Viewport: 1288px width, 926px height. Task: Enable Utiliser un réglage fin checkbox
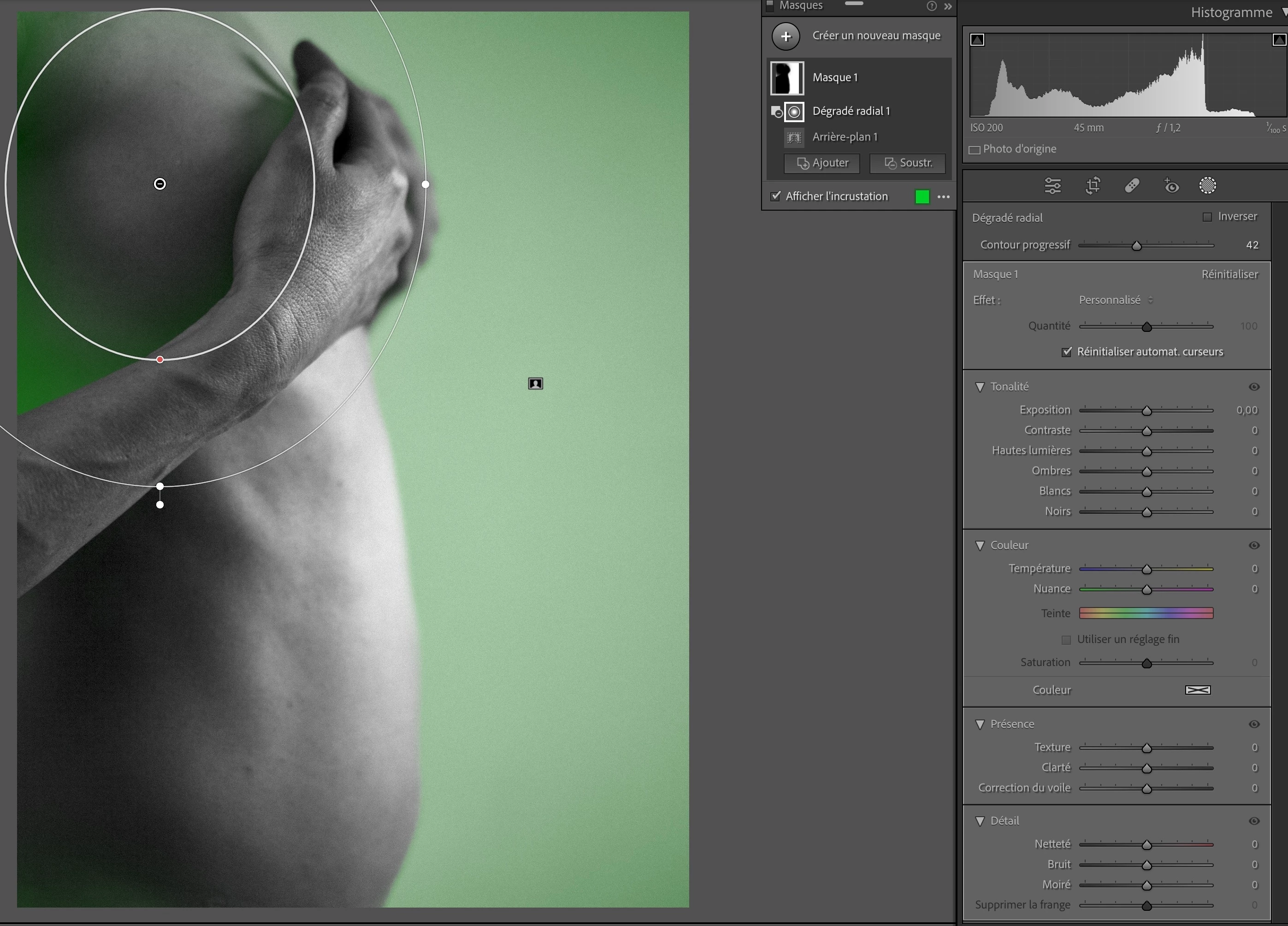[1066, 640]
